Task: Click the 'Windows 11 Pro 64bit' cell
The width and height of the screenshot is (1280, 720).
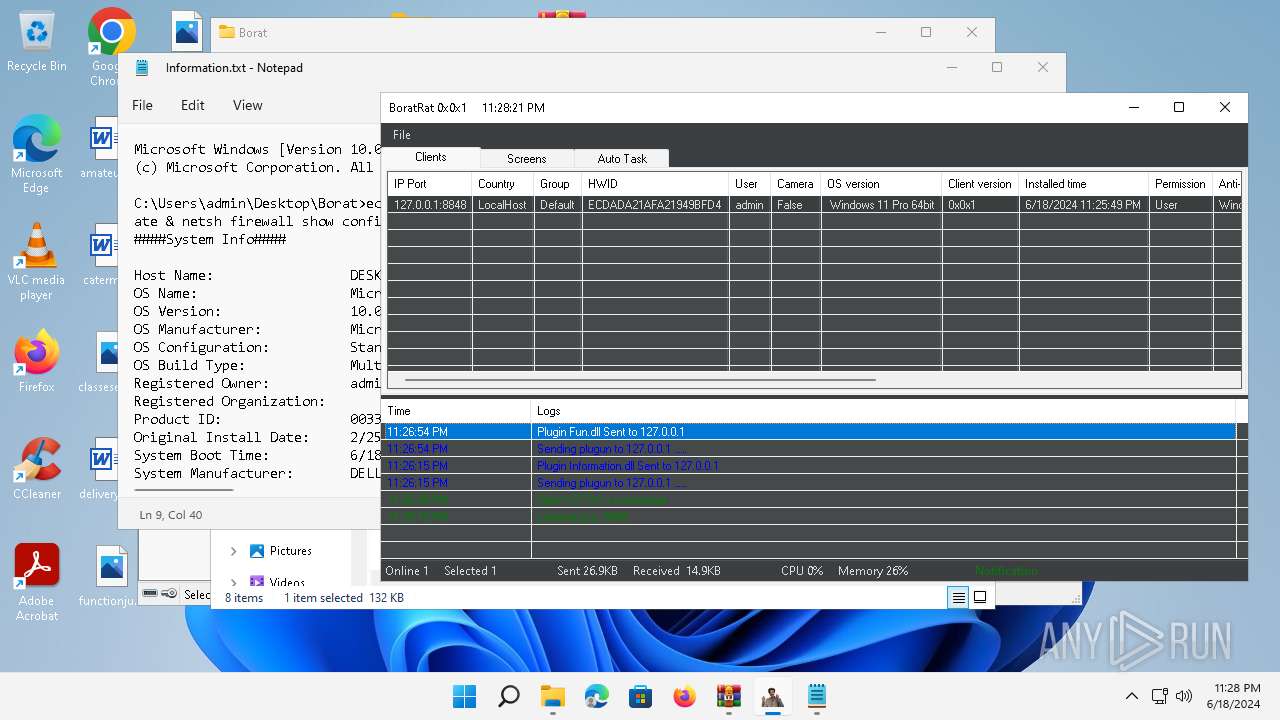Action: pyautogui.click(x=882, y=204)
